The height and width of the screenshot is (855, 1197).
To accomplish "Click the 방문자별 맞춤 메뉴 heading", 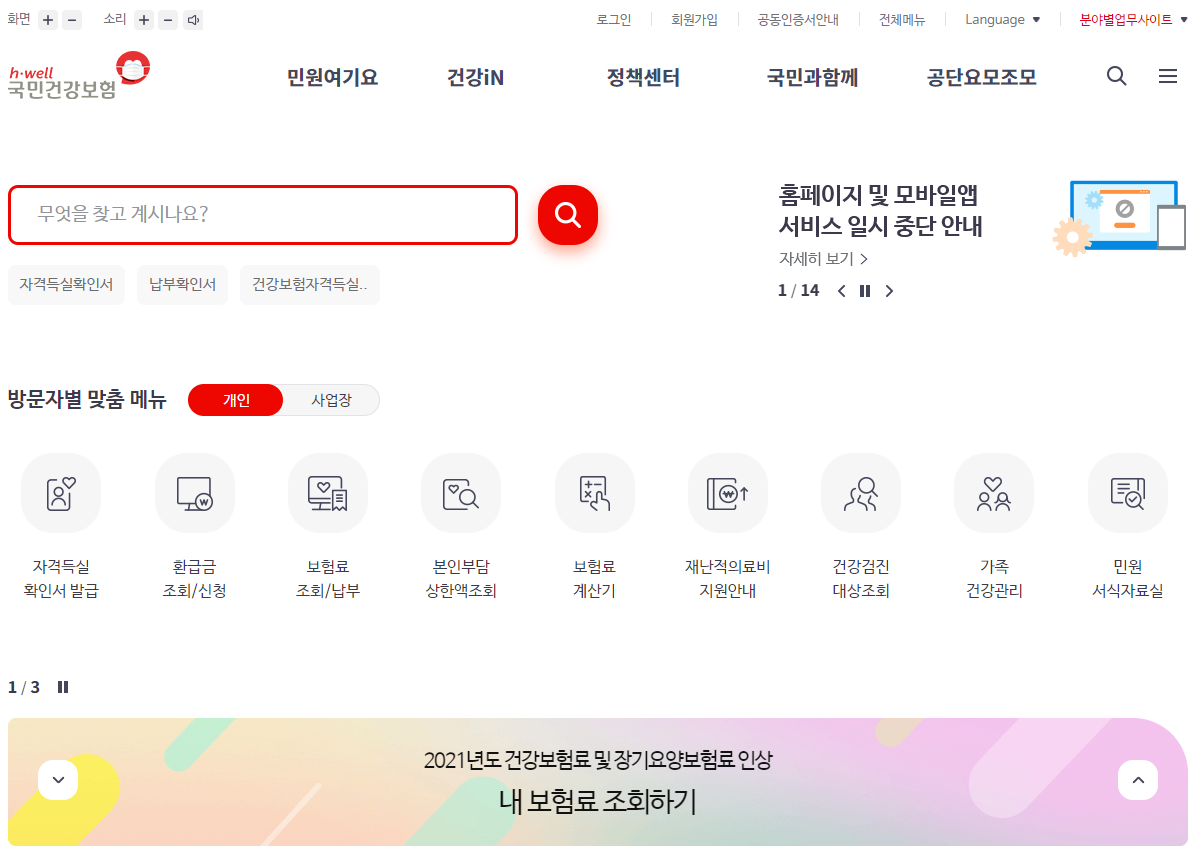I will coord(87,399).
